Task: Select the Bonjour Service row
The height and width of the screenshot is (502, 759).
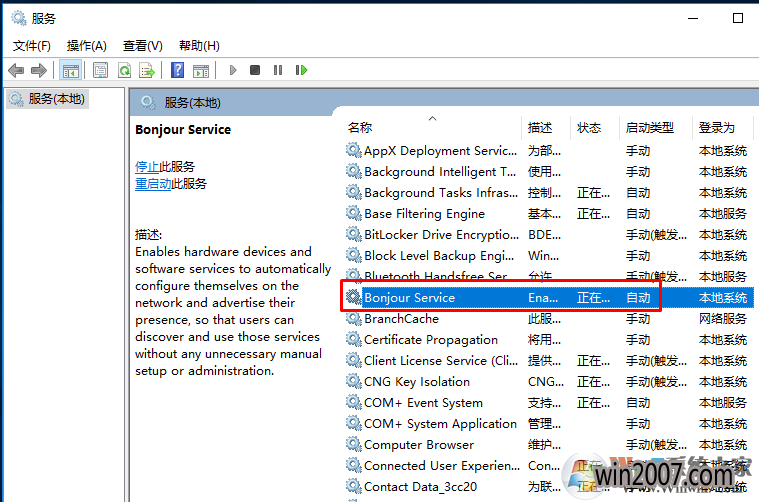Action: [548, 298]
